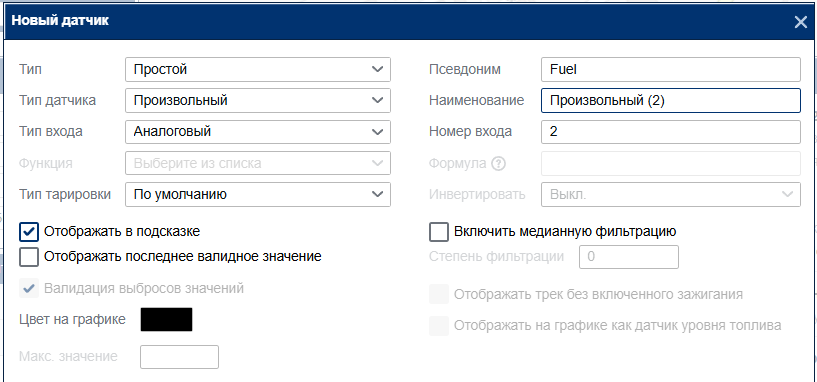
Task: Click the Номер входа input field
Action: [x=671, y=132]
